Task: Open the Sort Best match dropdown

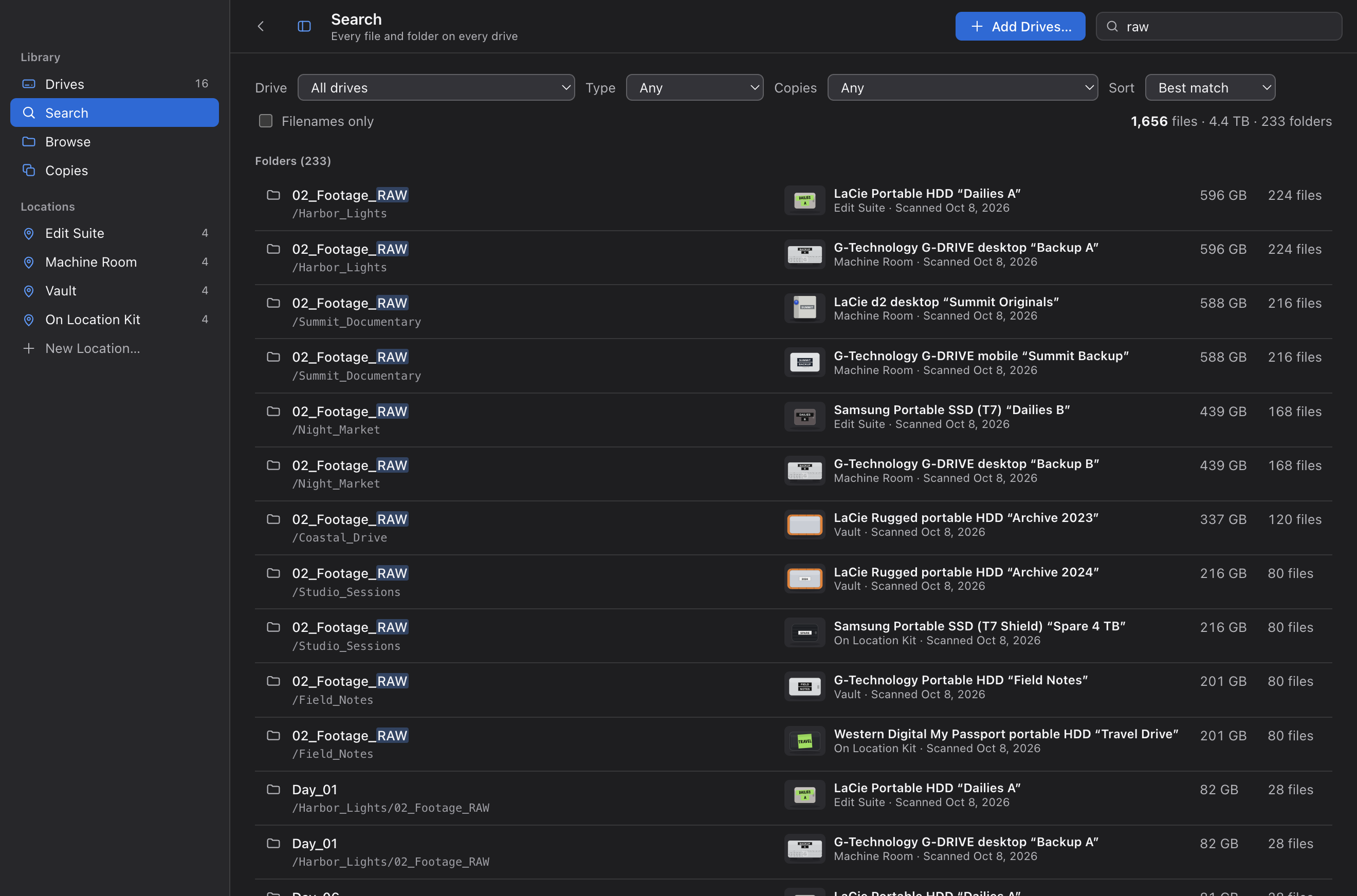Action: pyautogui.click(x=1210, y=87)
